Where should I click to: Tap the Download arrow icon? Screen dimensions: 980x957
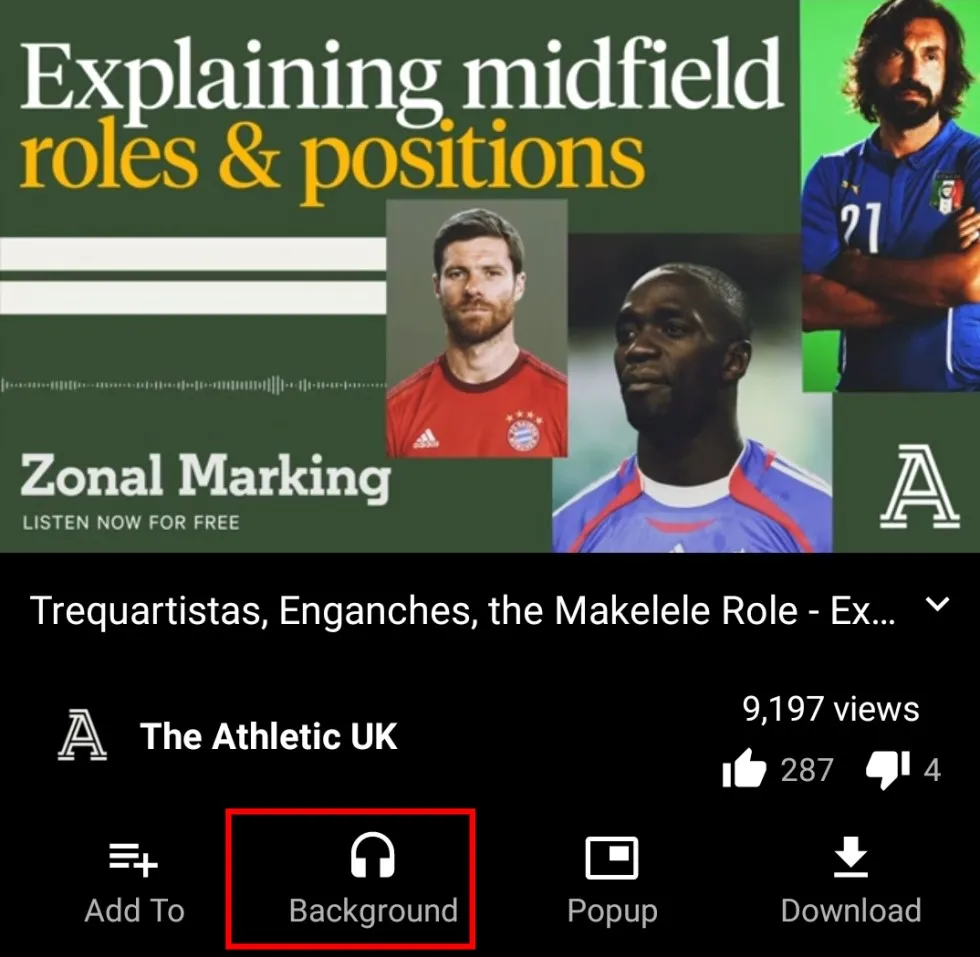pyautogui.click(x=851, y=858)
